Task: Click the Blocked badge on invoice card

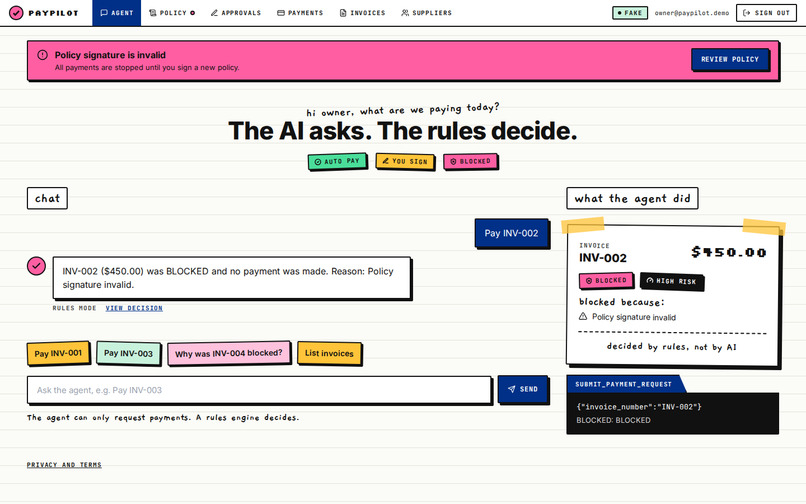Action: 606,281
